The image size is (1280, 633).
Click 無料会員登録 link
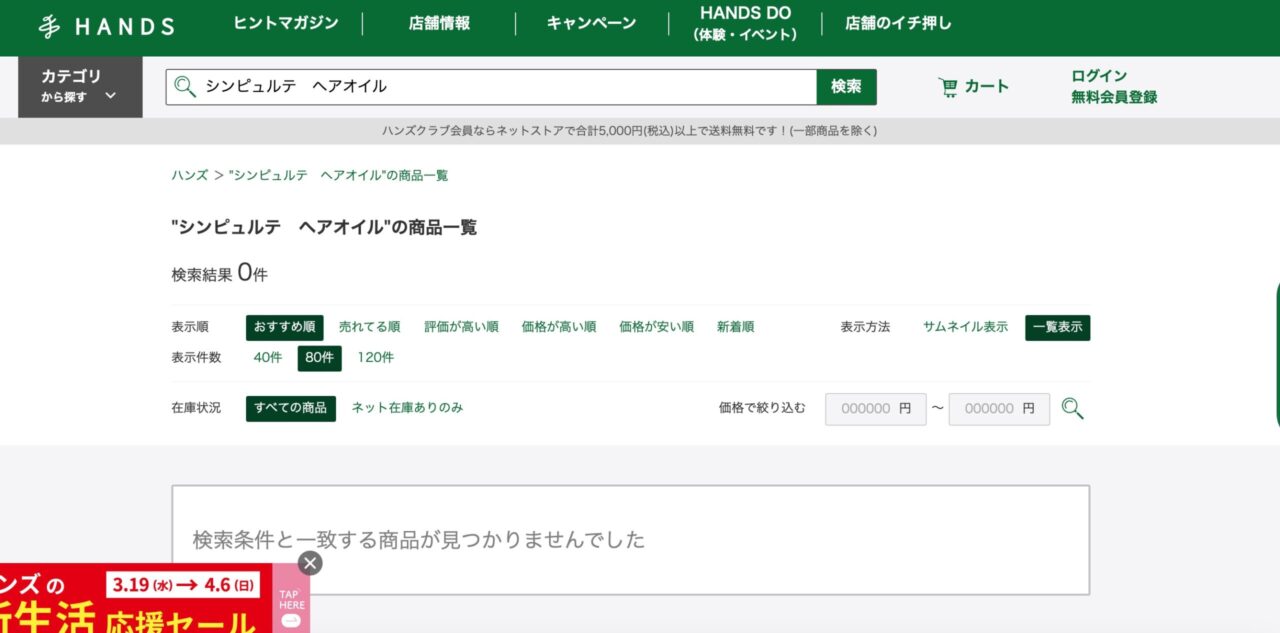(x=1114, y=97)
